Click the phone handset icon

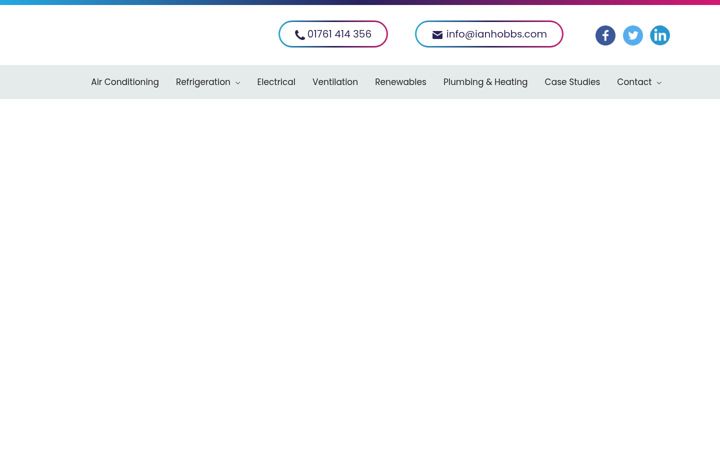[300, 35]
